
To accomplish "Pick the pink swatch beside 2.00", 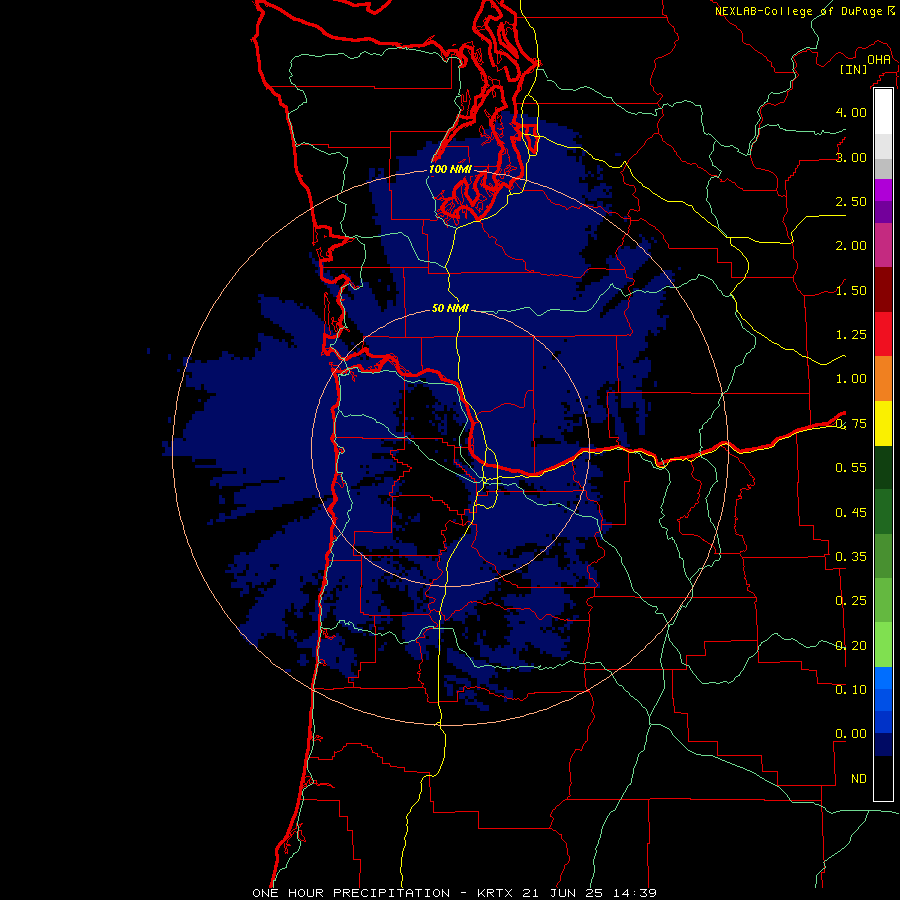I will pyautogui.click(x=883, y=246).
